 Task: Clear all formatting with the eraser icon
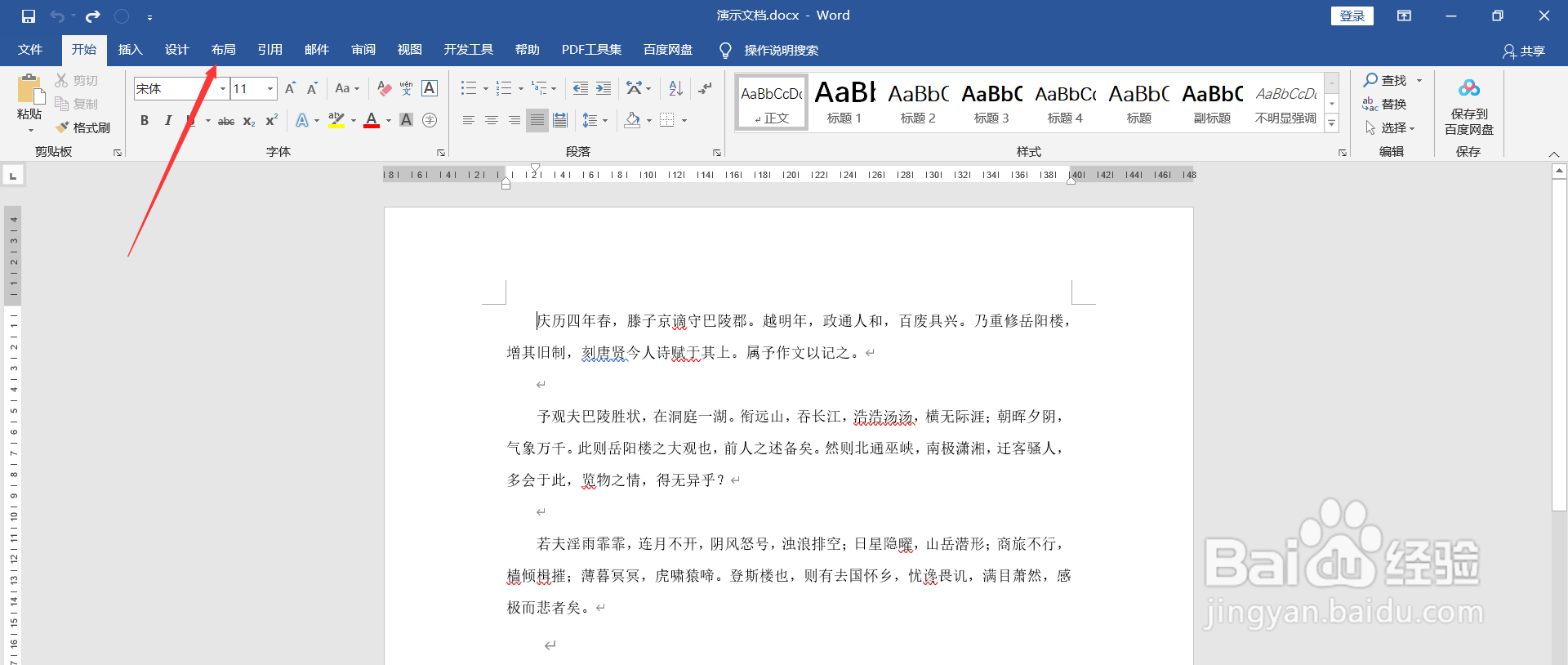[384, 88]
